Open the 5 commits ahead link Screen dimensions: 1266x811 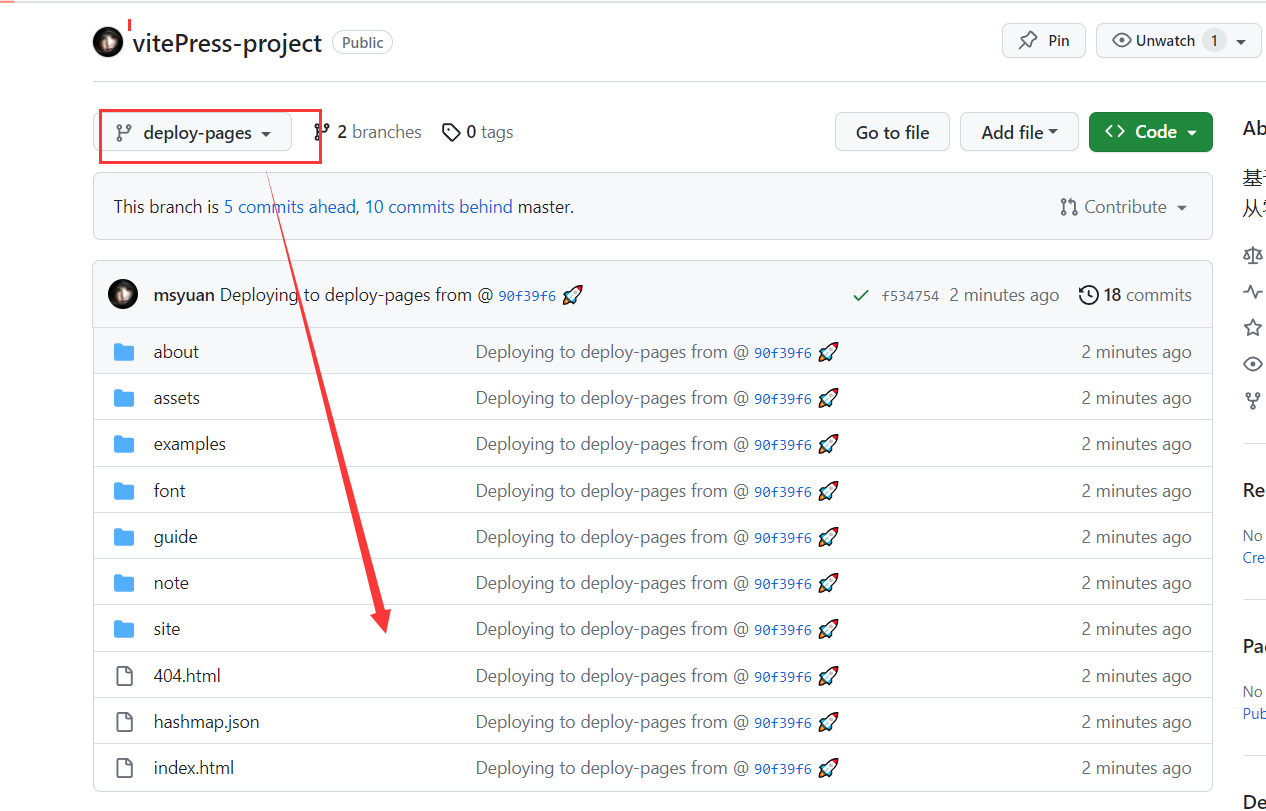pos(290,207)
